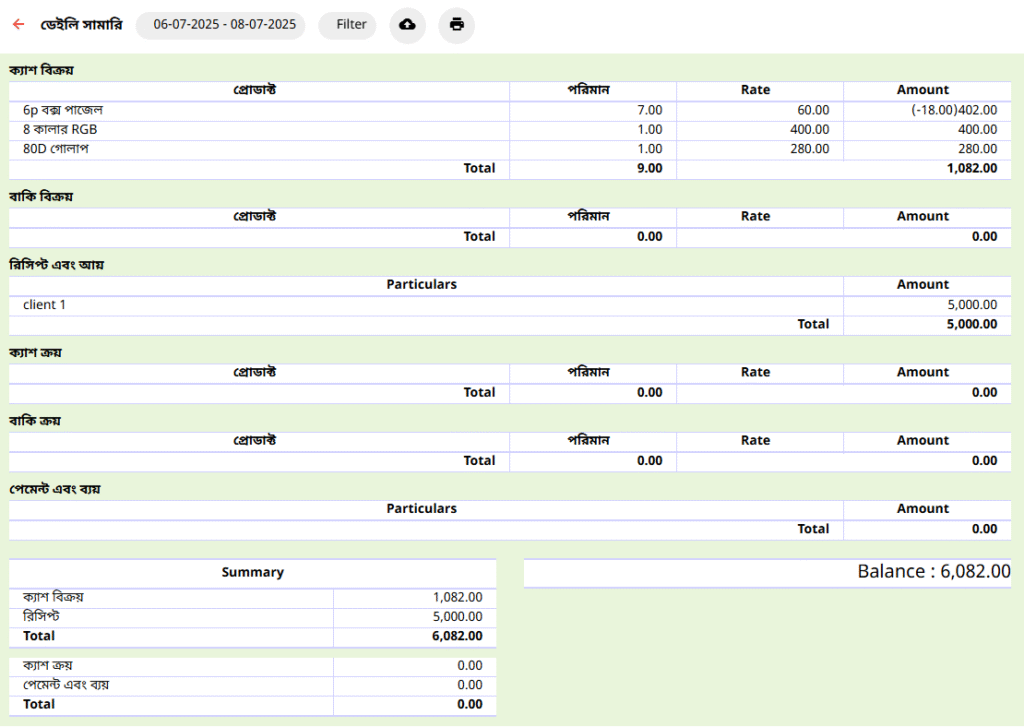Click the rate 400.00 cell
This screenshot has height=727, width=1024.
click(x=760, y=130)
